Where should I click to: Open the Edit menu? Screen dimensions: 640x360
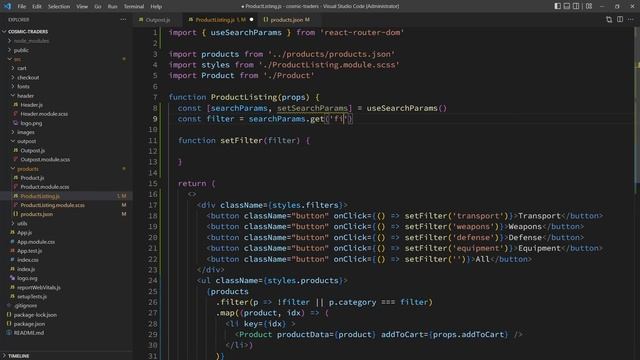click(x=37, y=7)
